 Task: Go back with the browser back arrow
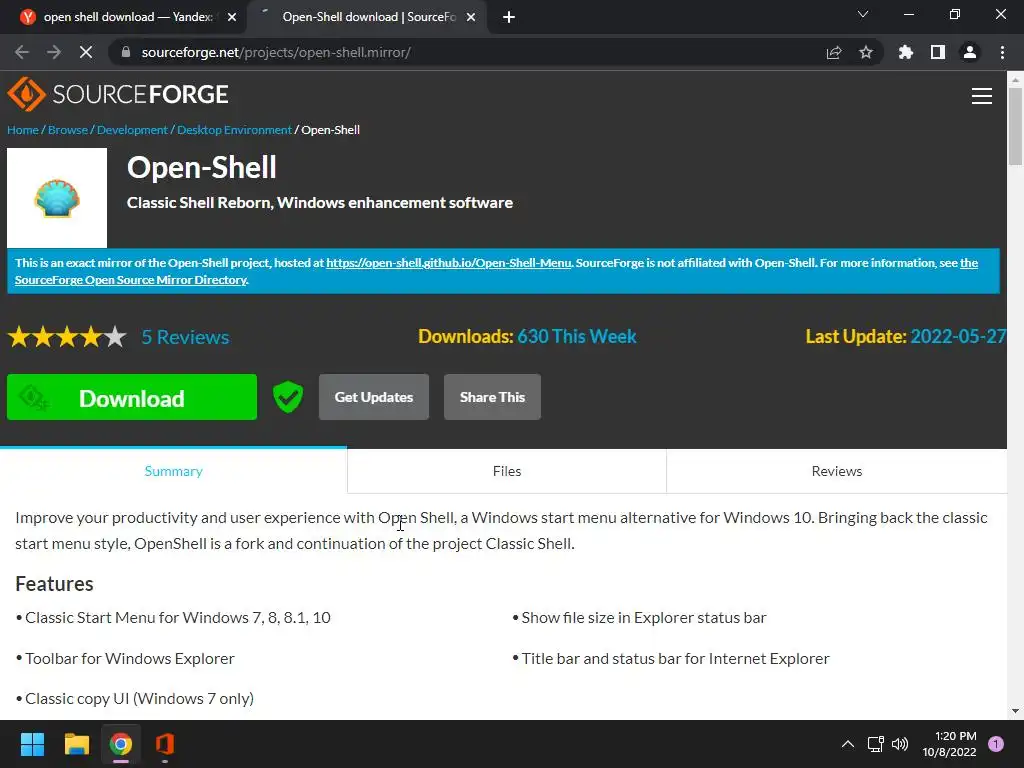click(x=22, y=52)
